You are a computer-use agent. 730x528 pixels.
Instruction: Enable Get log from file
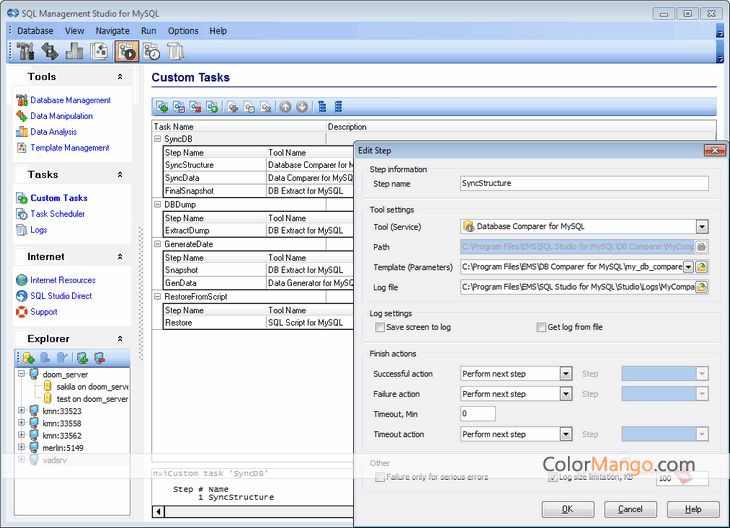[541, 327]
